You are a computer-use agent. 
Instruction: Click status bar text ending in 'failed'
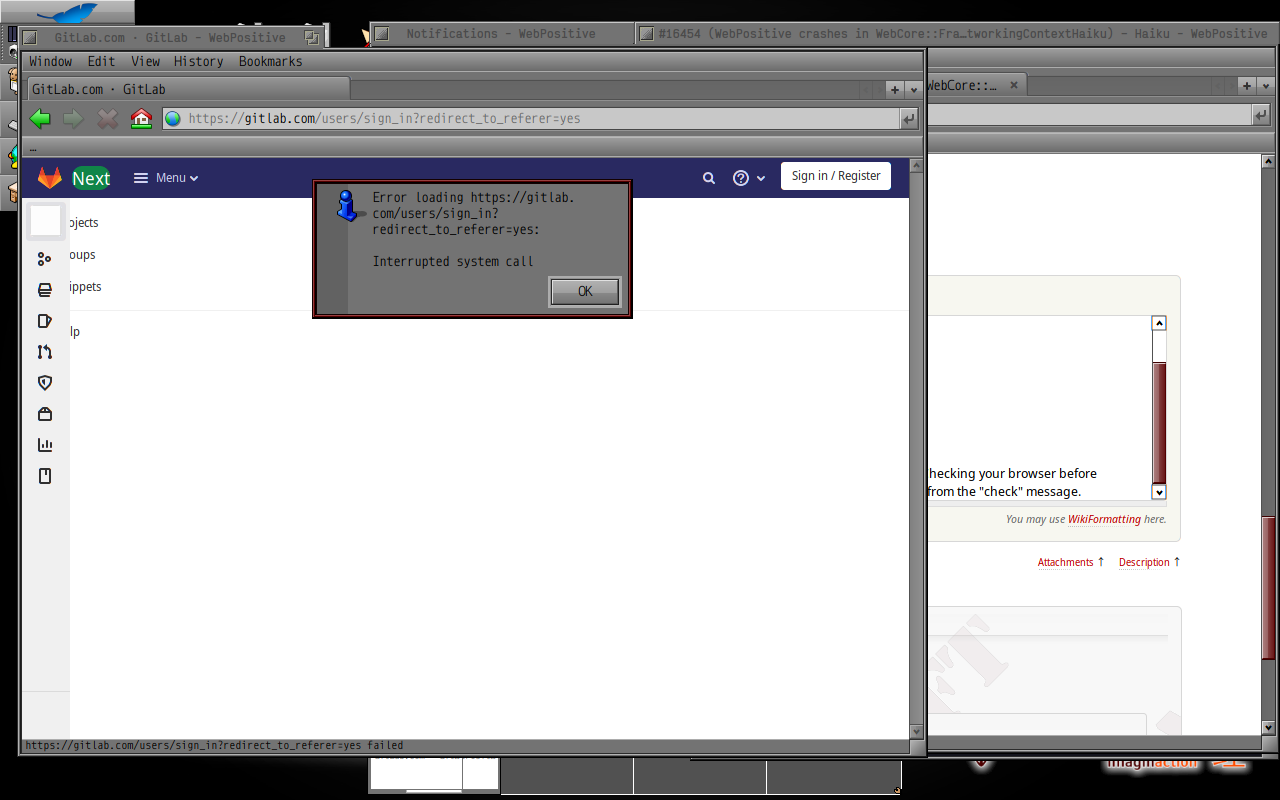[214, 745]
